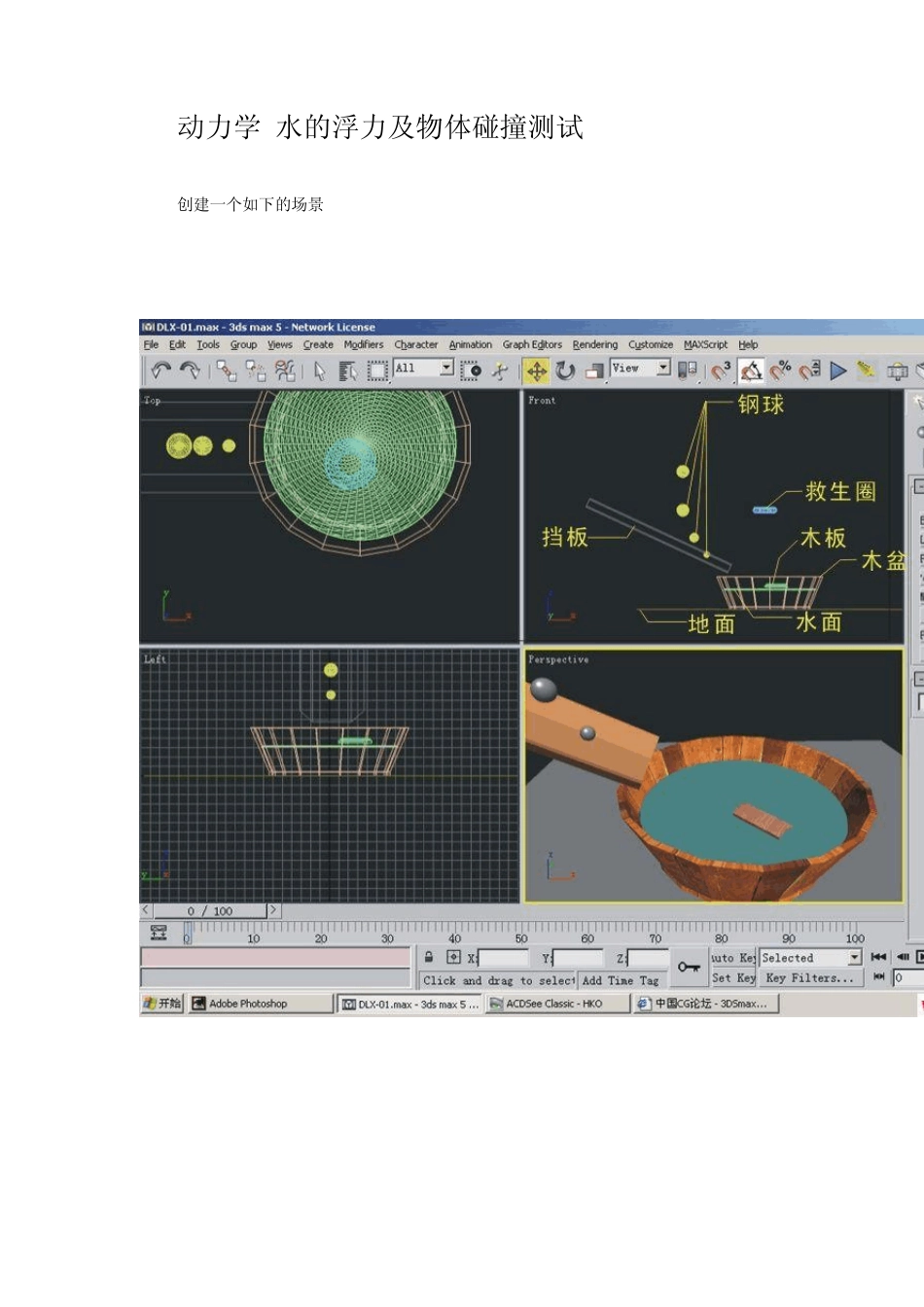Click the Left viewport label
The width and height of the screenshot is (924, 1307).
[x=155, y=659]
